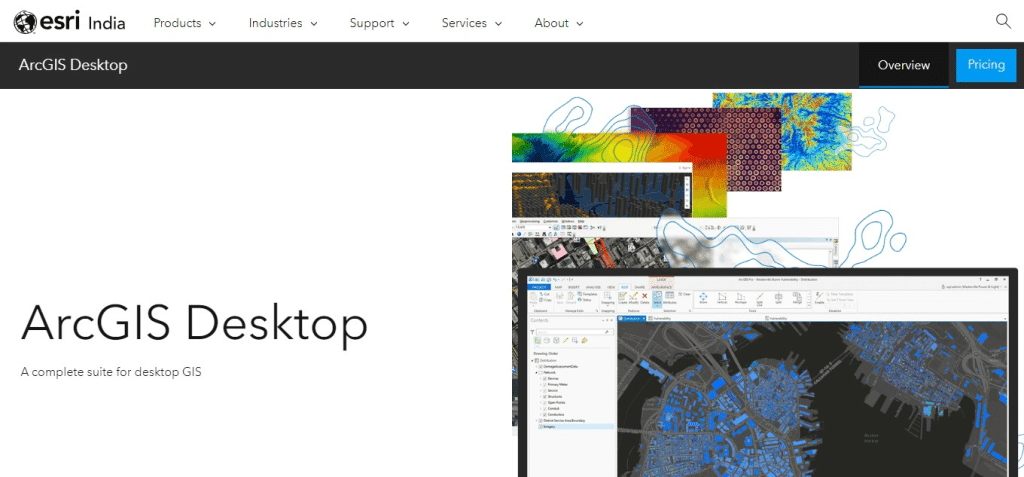The width and height of the screenshot is (1024, 477).
Task: Open the INSERT ribbon tab
Action: tap(574, 287)
